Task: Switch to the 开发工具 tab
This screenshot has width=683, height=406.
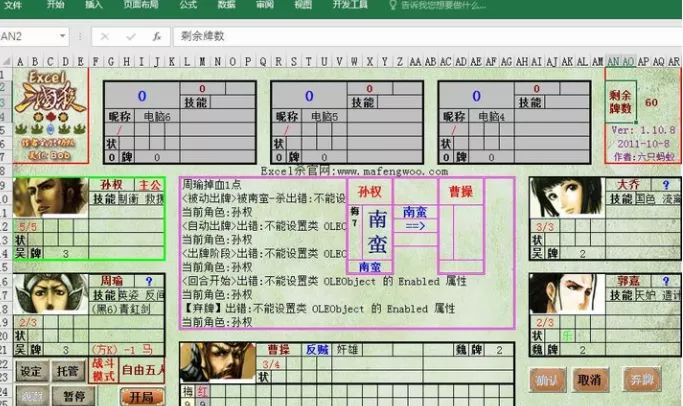Action: (x=350, y=5)
